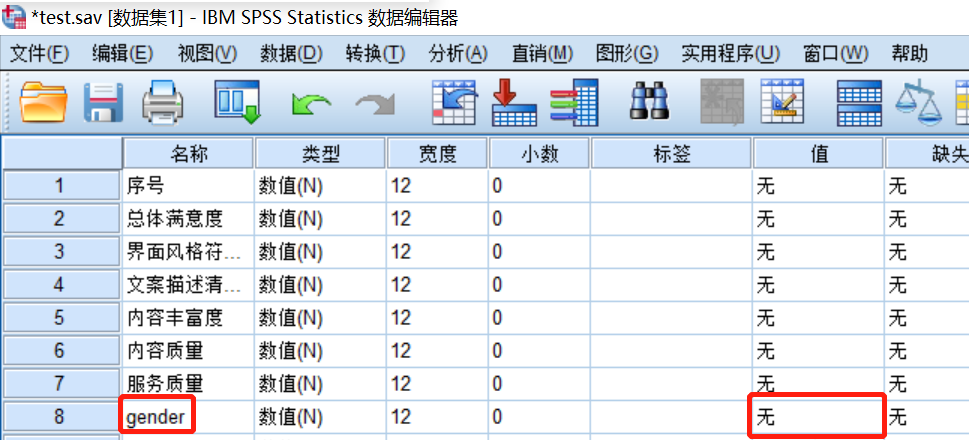Save the dataset with the floppy disk icon
The width and height of the screenshot is (969, 440).
103,101
